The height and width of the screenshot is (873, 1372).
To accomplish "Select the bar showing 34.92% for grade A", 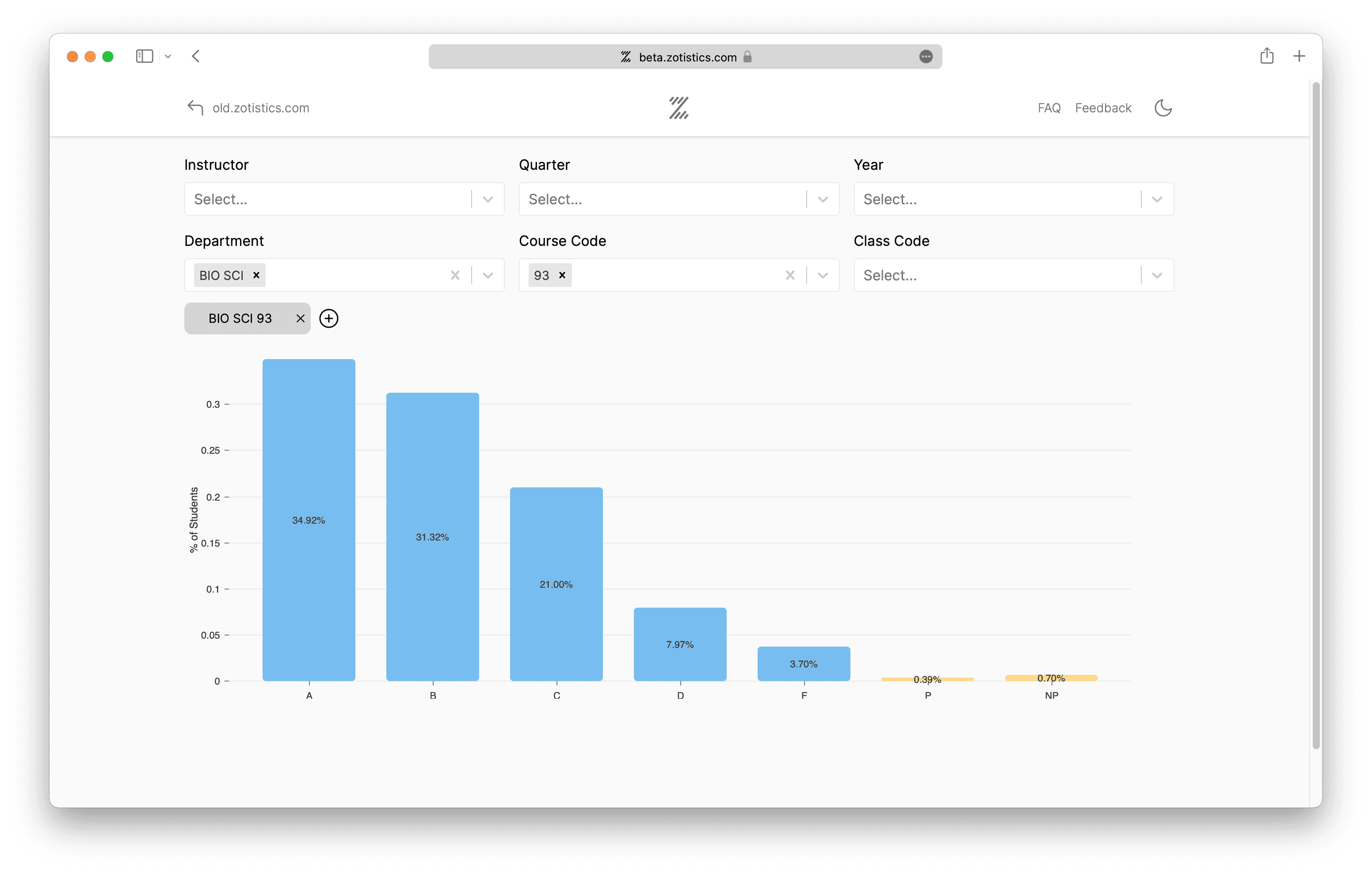I will coord(308,520).
